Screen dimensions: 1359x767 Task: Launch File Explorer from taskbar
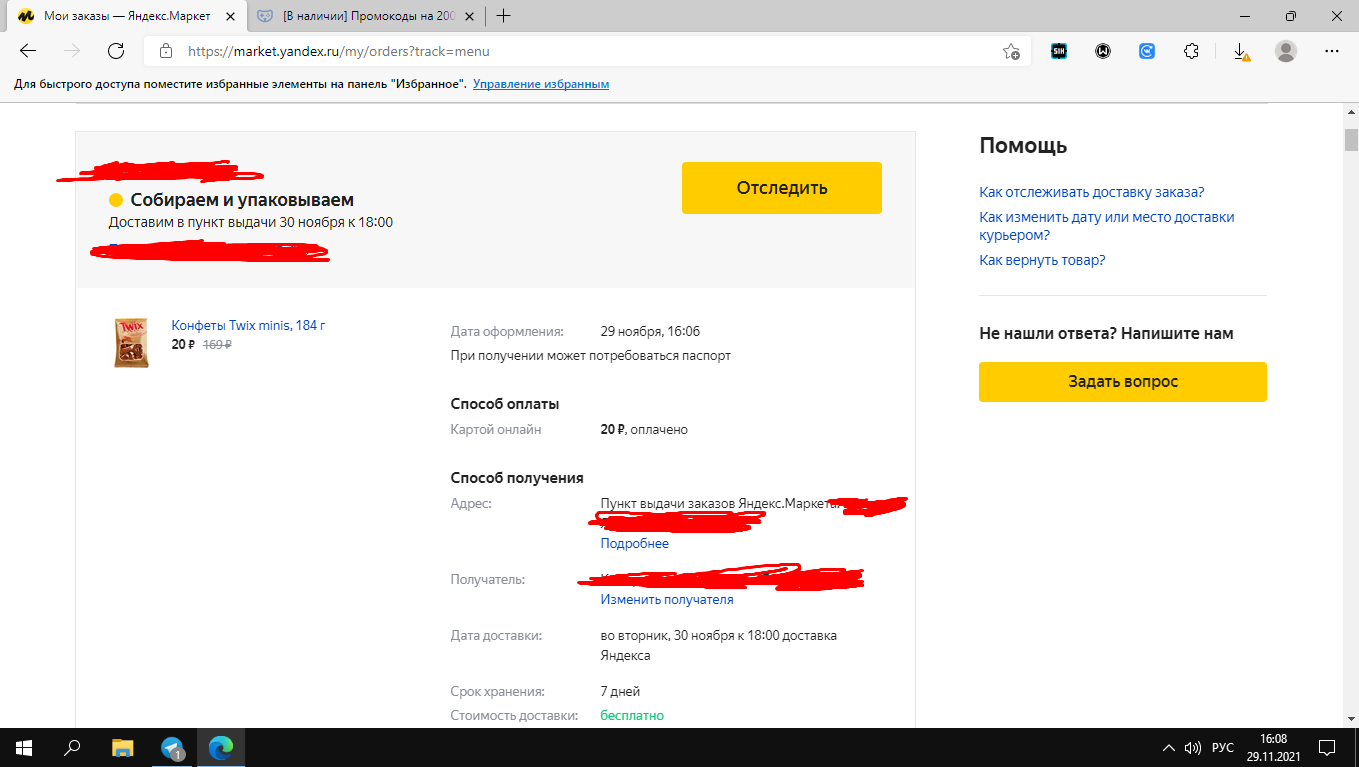pyautogui.click(x=122, y=747)
